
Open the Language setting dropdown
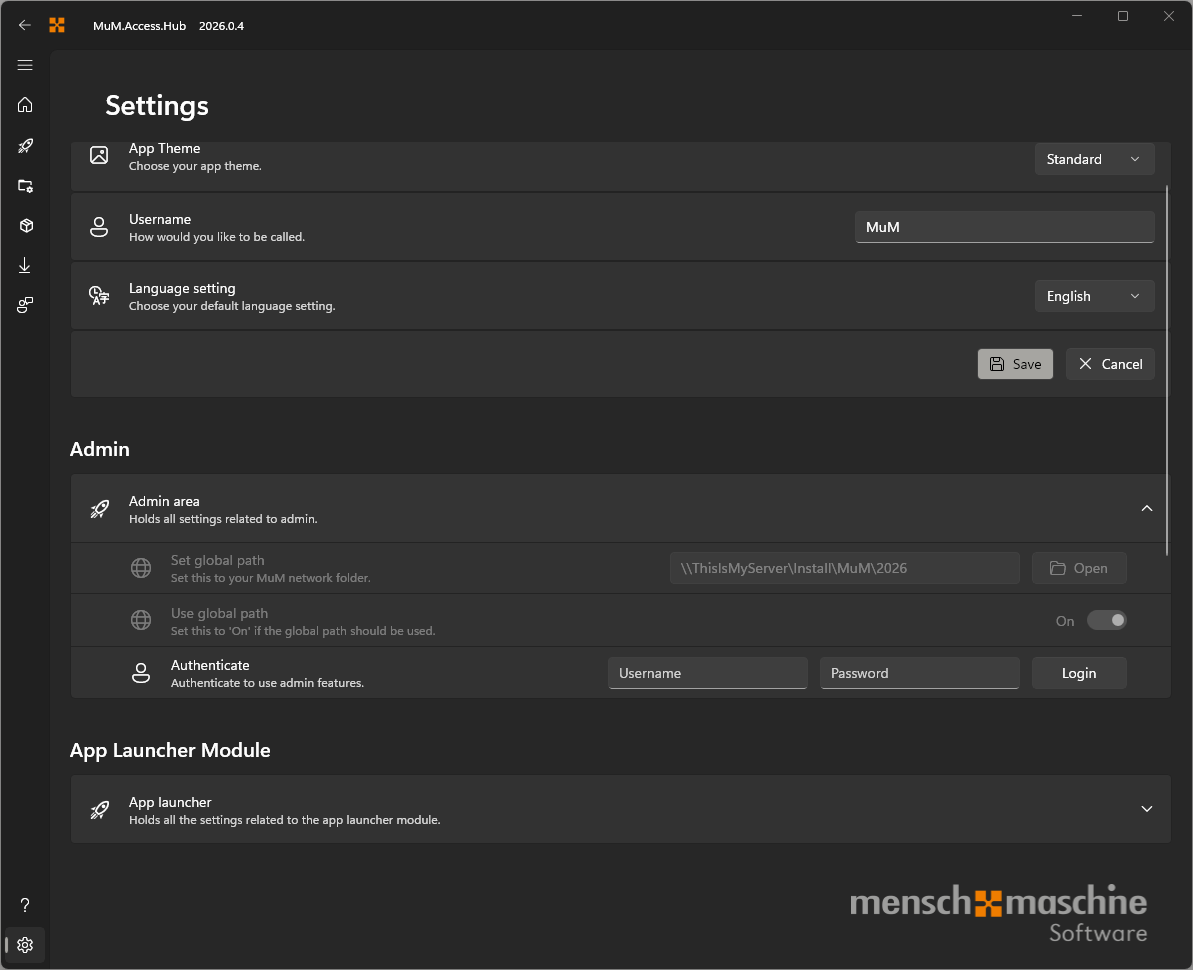pos(1094,296)
